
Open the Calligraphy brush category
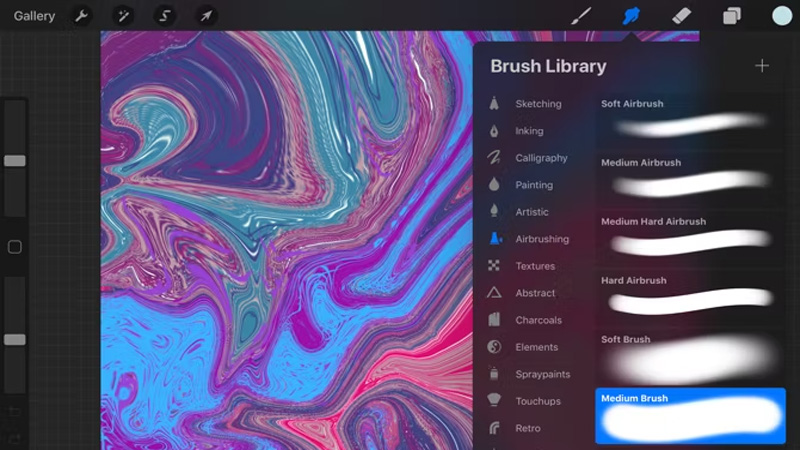(541, 158)
